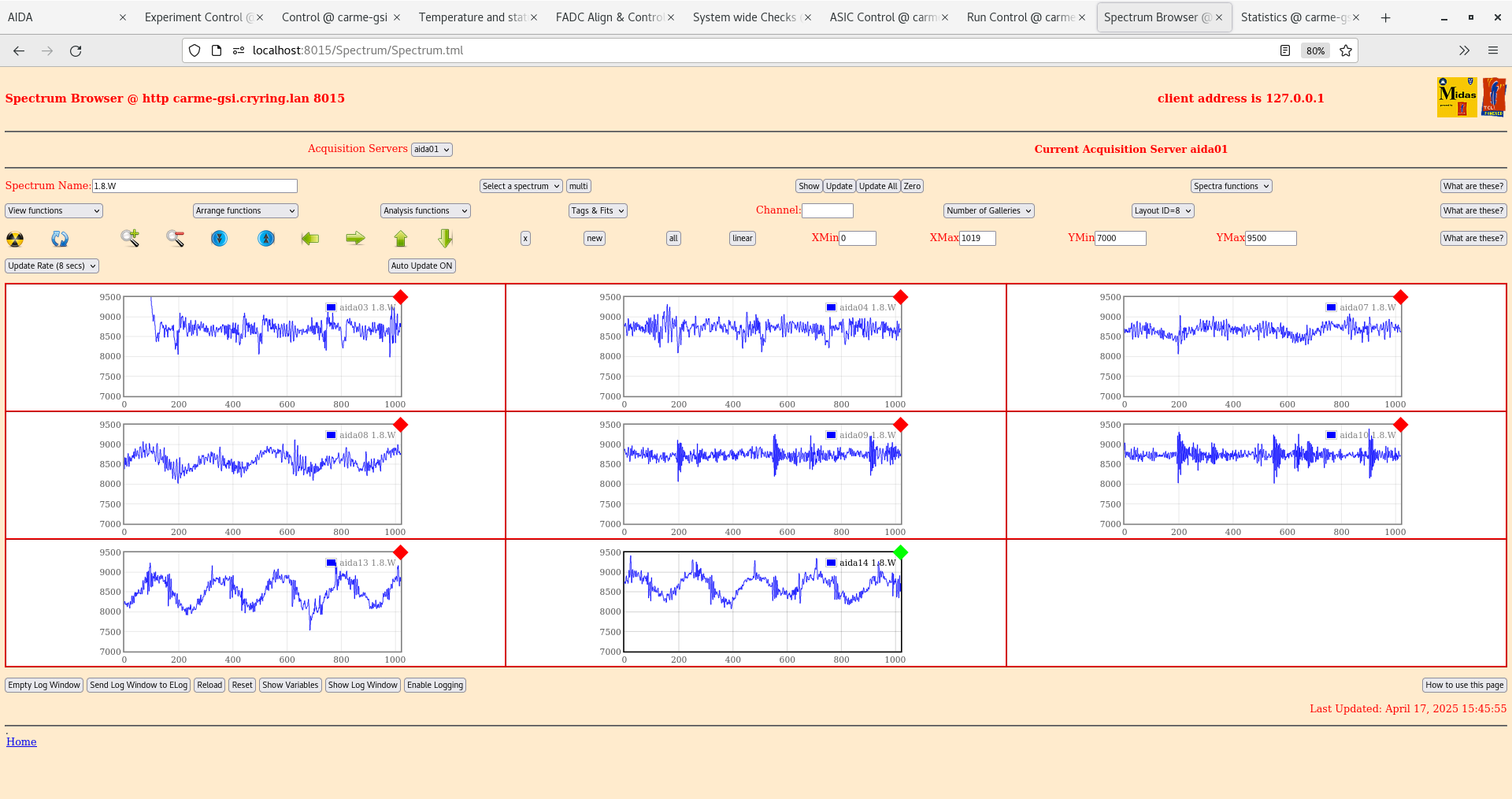Open the Number of Galleries dropdown
1512x799 pixels.
(x=988, y=210)
